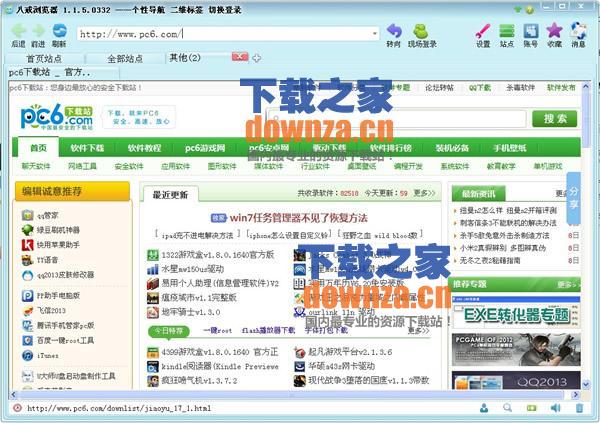The width and height of the screenshot is (600, 423).
Task: Open 地牢骑士v1.3.0 download entry
Action: (191, 312)
